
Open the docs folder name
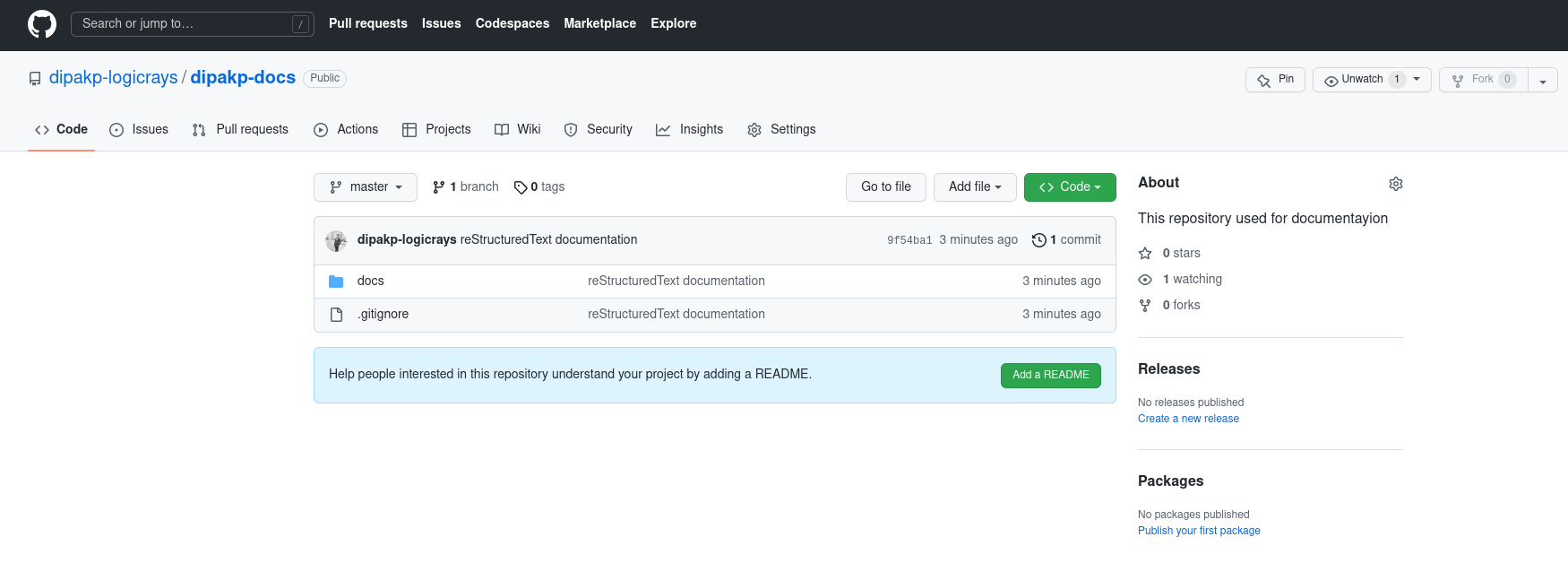(371, 281)
